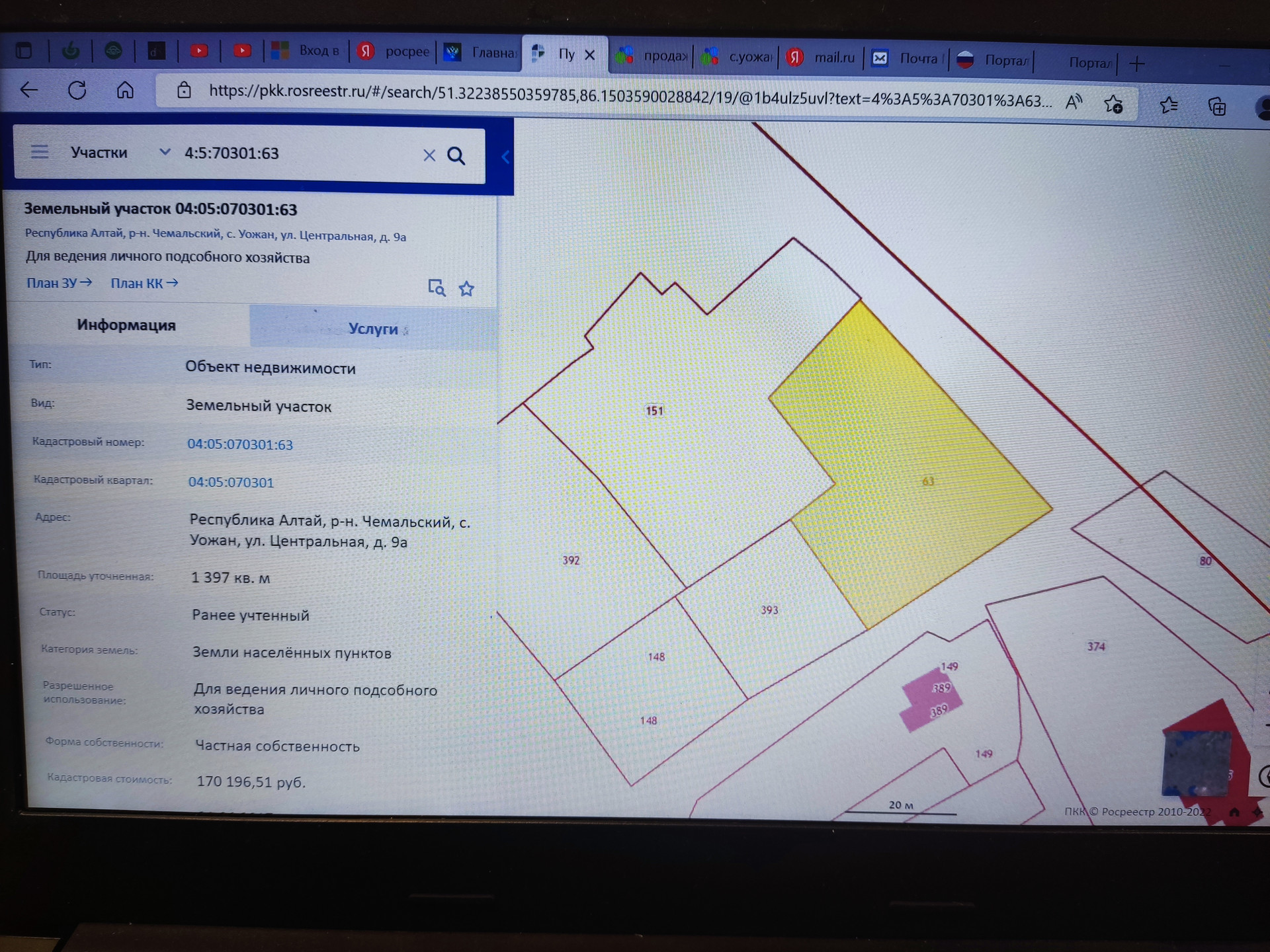Select the Информация tab
Screen dimensions: 1270x952
coord(126,325)
